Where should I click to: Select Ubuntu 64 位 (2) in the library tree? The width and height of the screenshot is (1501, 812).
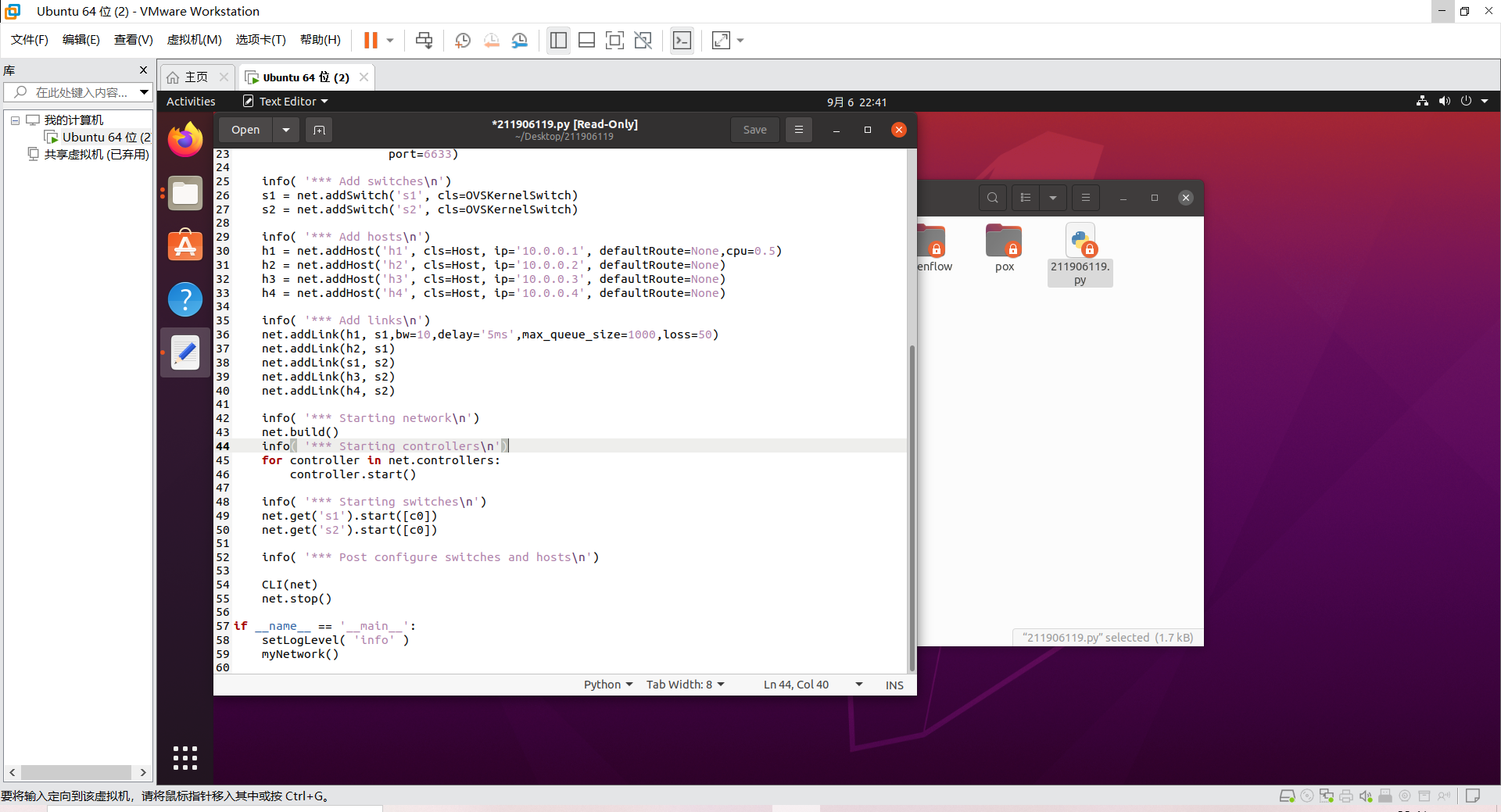(99, 138)
